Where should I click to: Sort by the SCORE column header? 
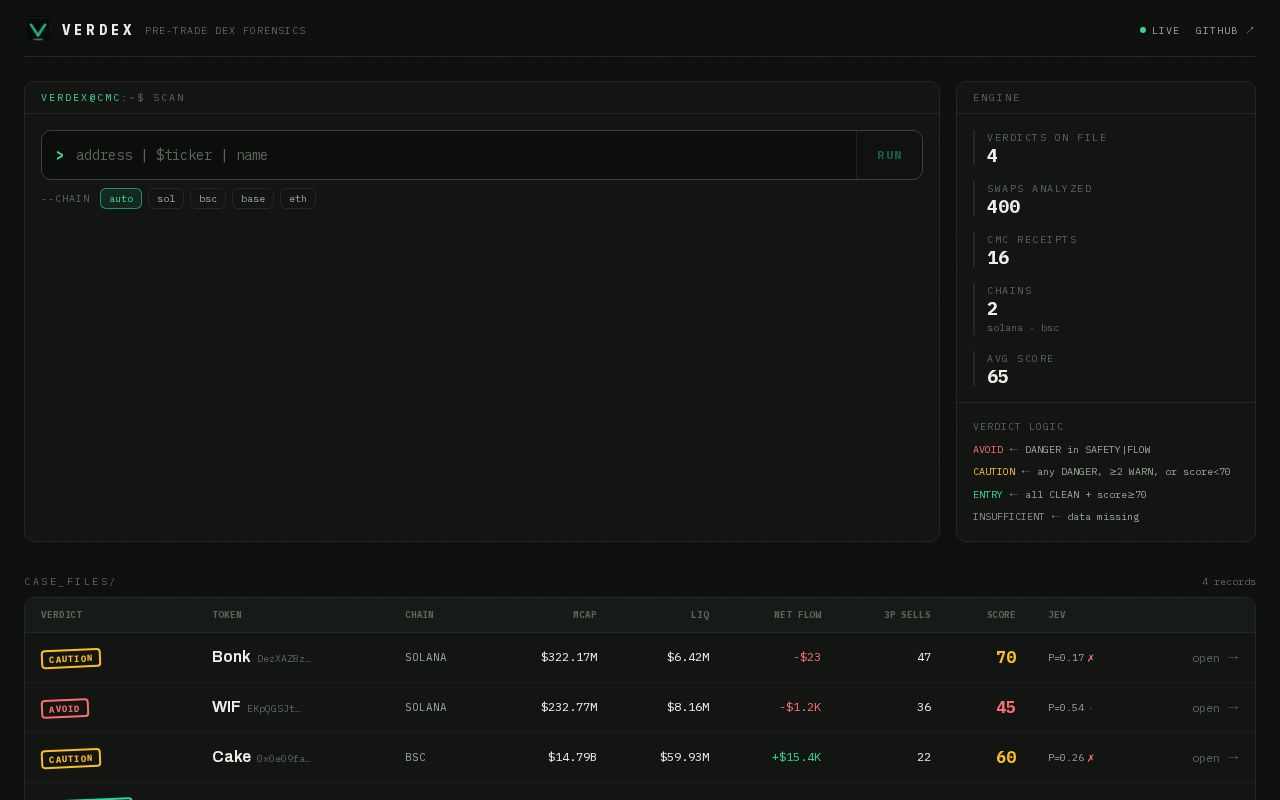1001,615
